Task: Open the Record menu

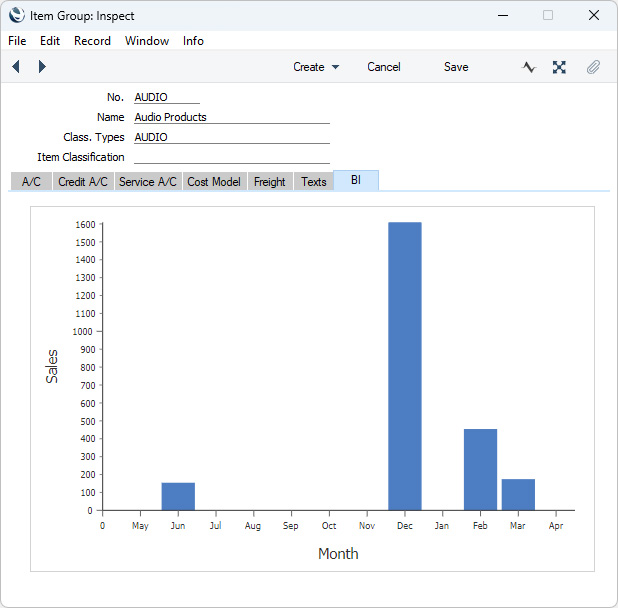Action: pyautogui.click(x=92, y=41)
